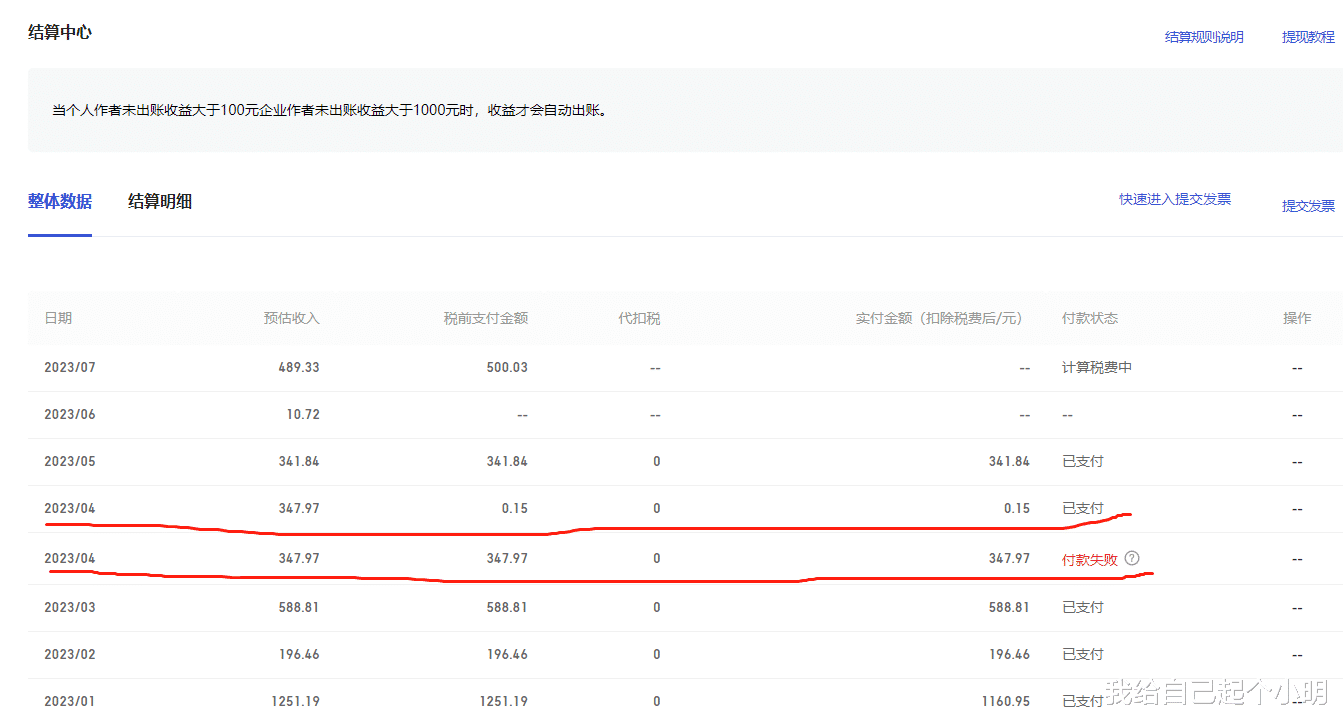Image resolution: width=1343 pixels, height=725 pixels.
Task: Open the 结算规则说明 link
Action: click(1204, 37)
